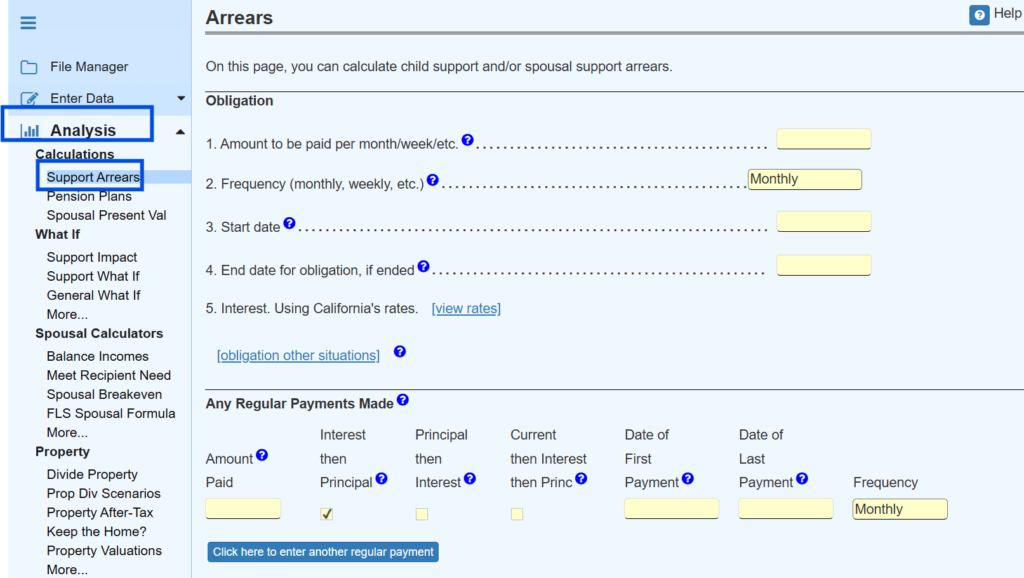Show help for amount to be paid

[468, 140]
